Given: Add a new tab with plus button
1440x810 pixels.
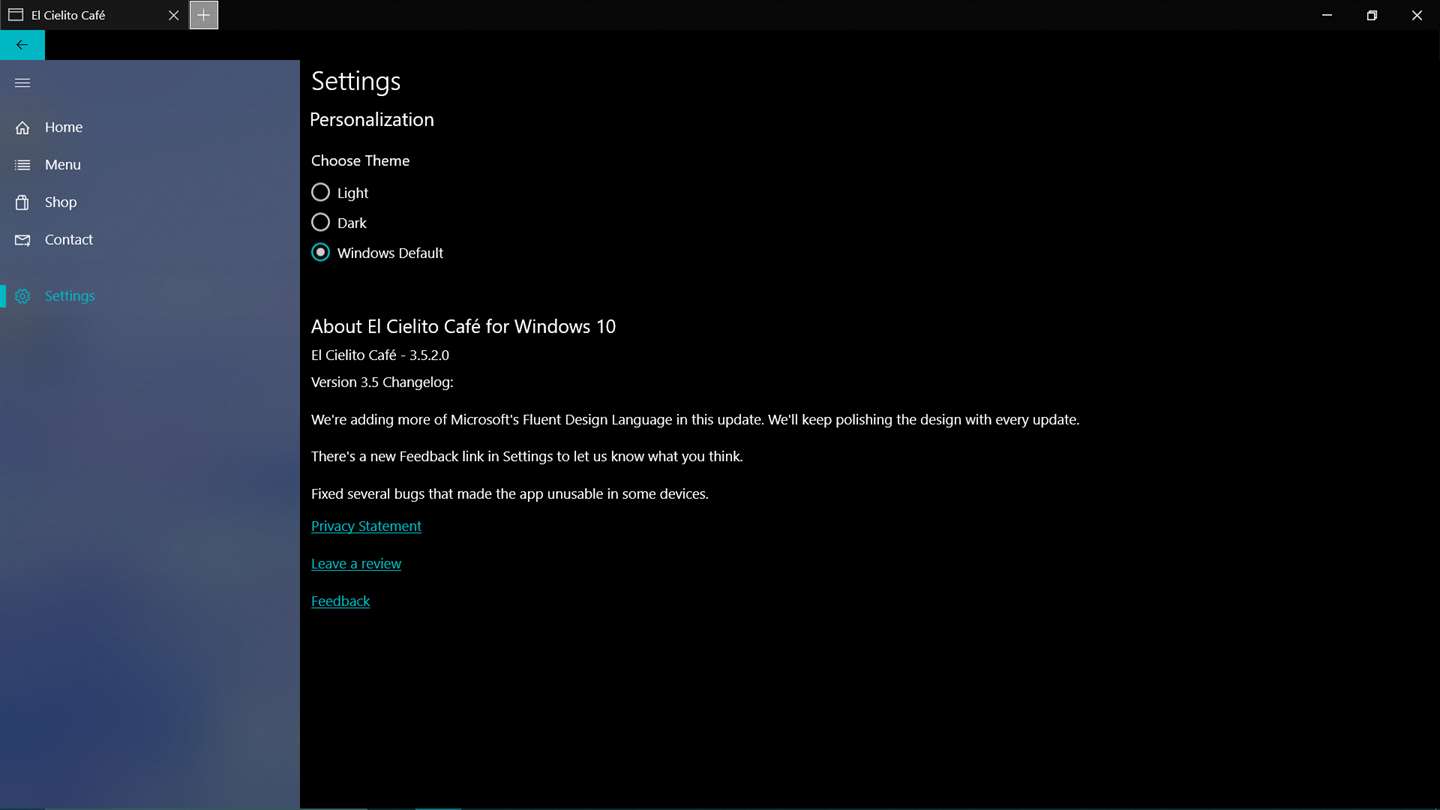Looking at the screenshot, I should 203,15.
